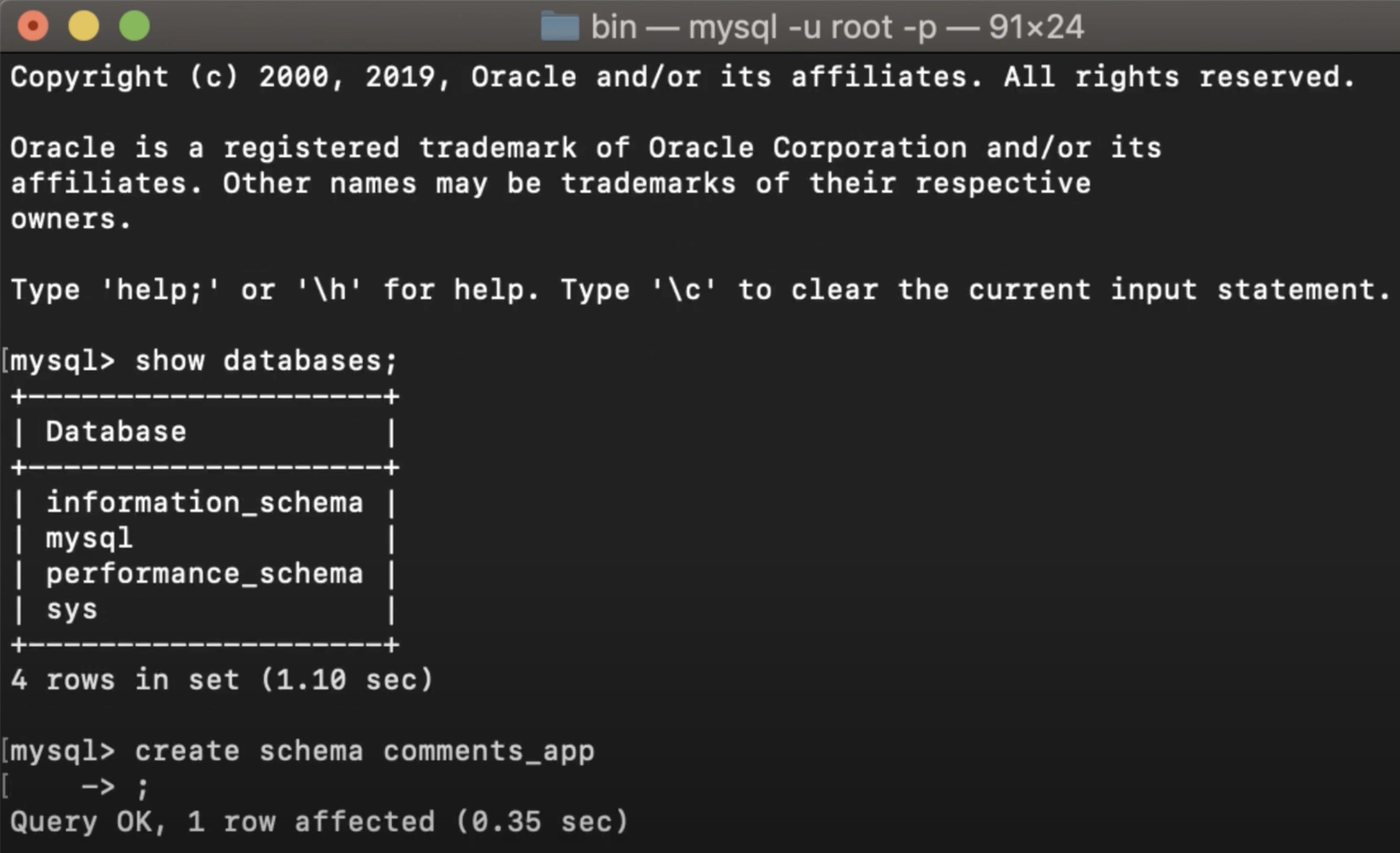Screen dimensions: 1400x853
Task: Click the red close traffic light button
Action: [x=33, y=26]
